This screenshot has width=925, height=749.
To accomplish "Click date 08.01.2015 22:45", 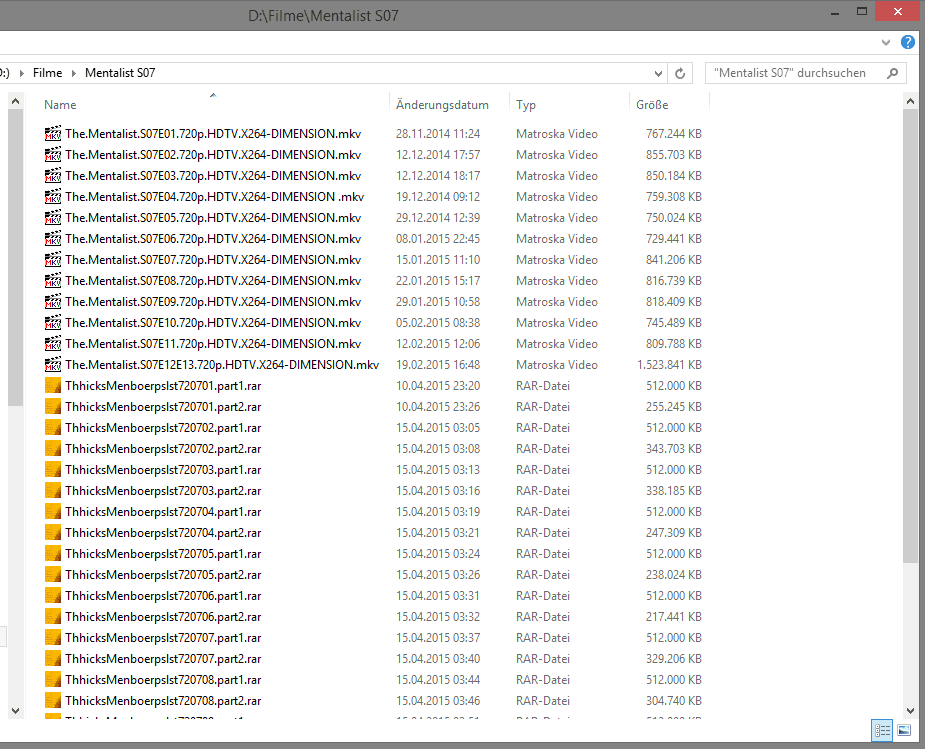I will [x=438, y=239].
